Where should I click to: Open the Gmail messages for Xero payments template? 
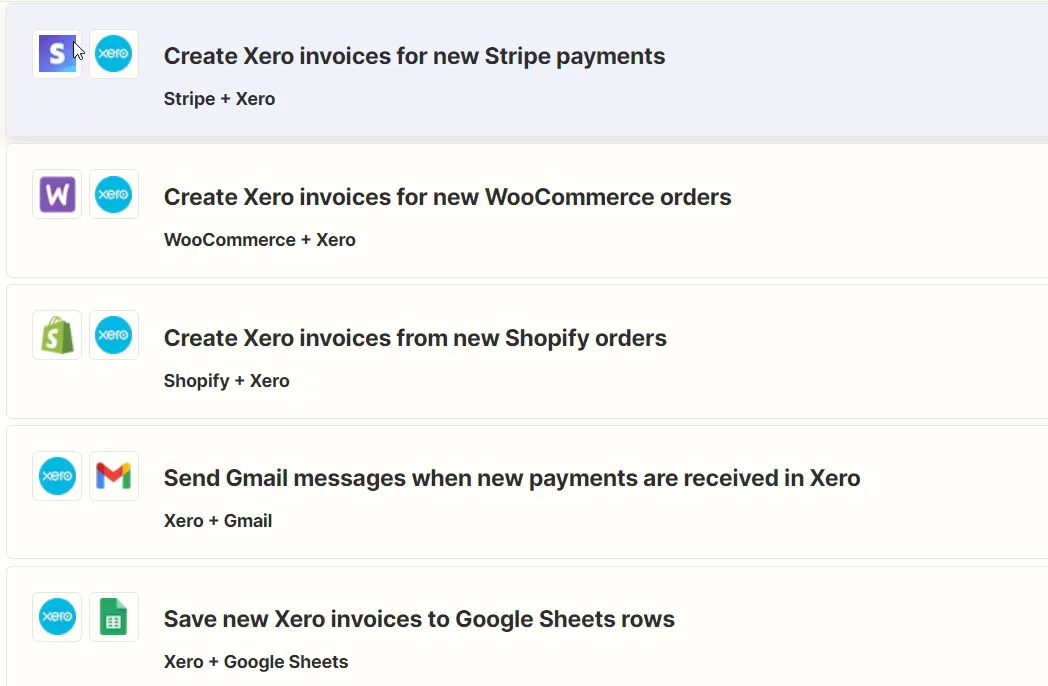(x=512, y=478)
